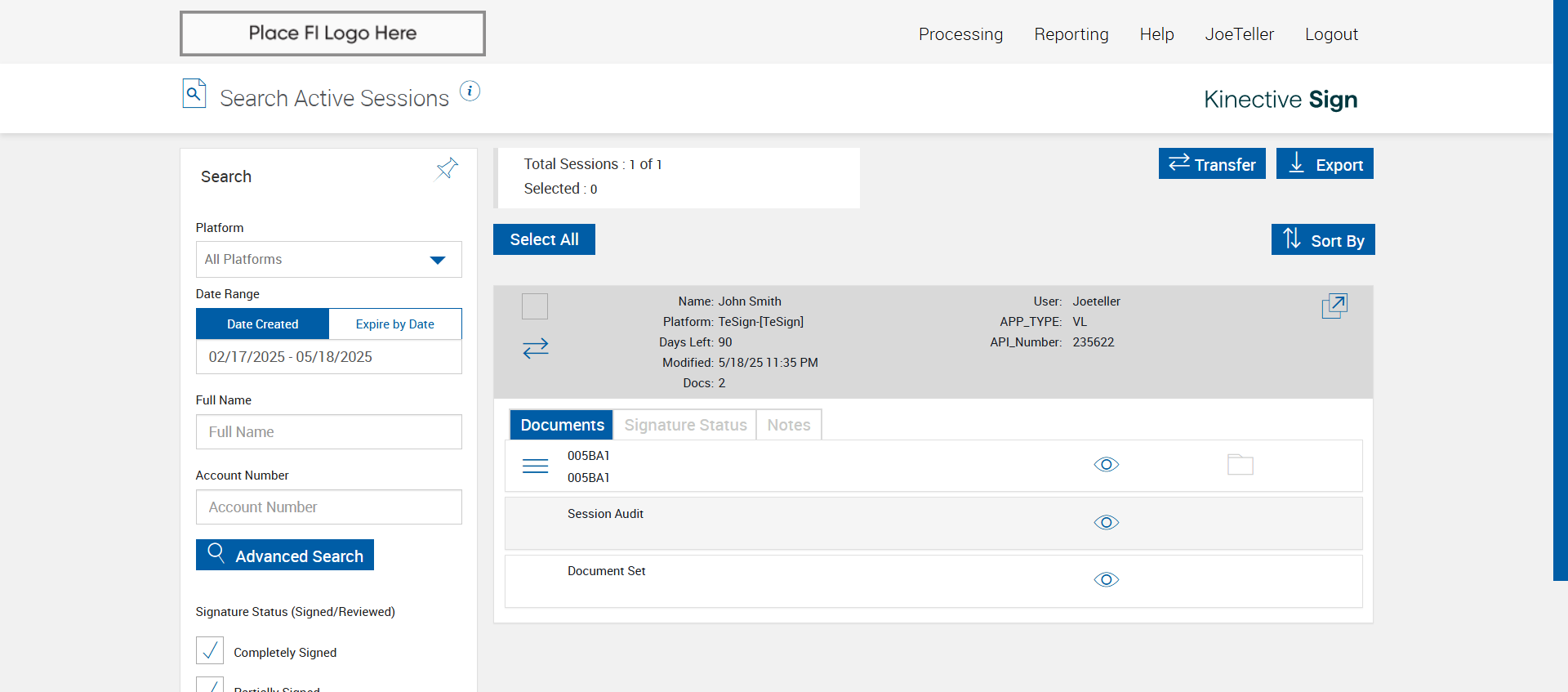This screenshot has width=1568, height=692.
Task: View the Session Audit via eye icon
Action: coord(1106,523)
